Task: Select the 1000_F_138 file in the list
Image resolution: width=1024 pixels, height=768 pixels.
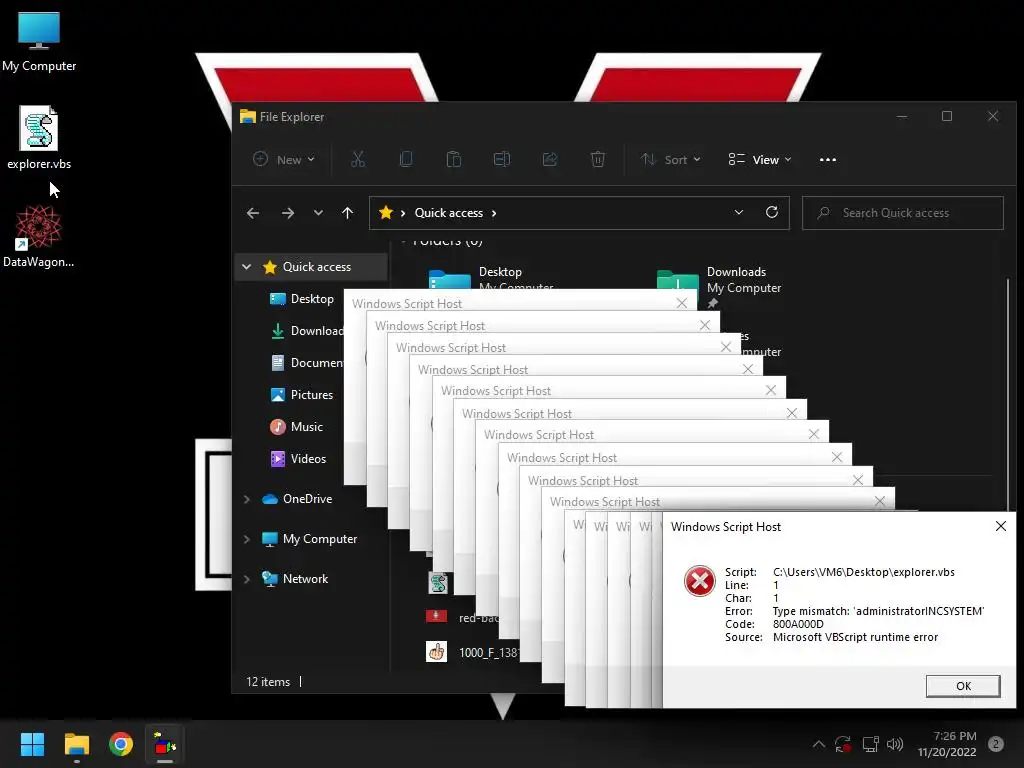Action: point(473,652)
